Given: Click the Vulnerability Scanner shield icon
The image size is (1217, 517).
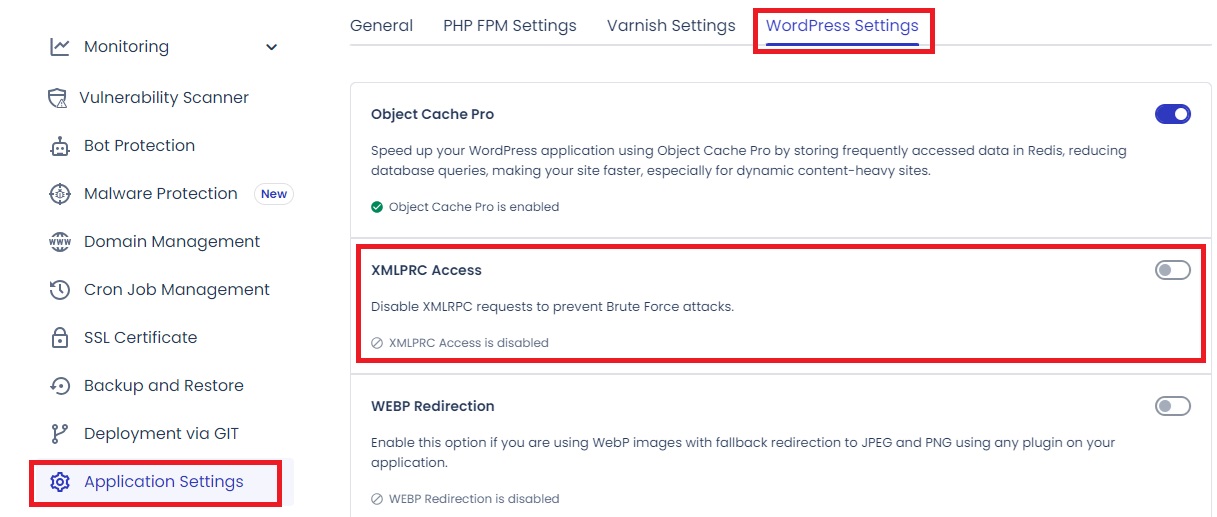Looking at the screenshot, I should tap(58, 98).
